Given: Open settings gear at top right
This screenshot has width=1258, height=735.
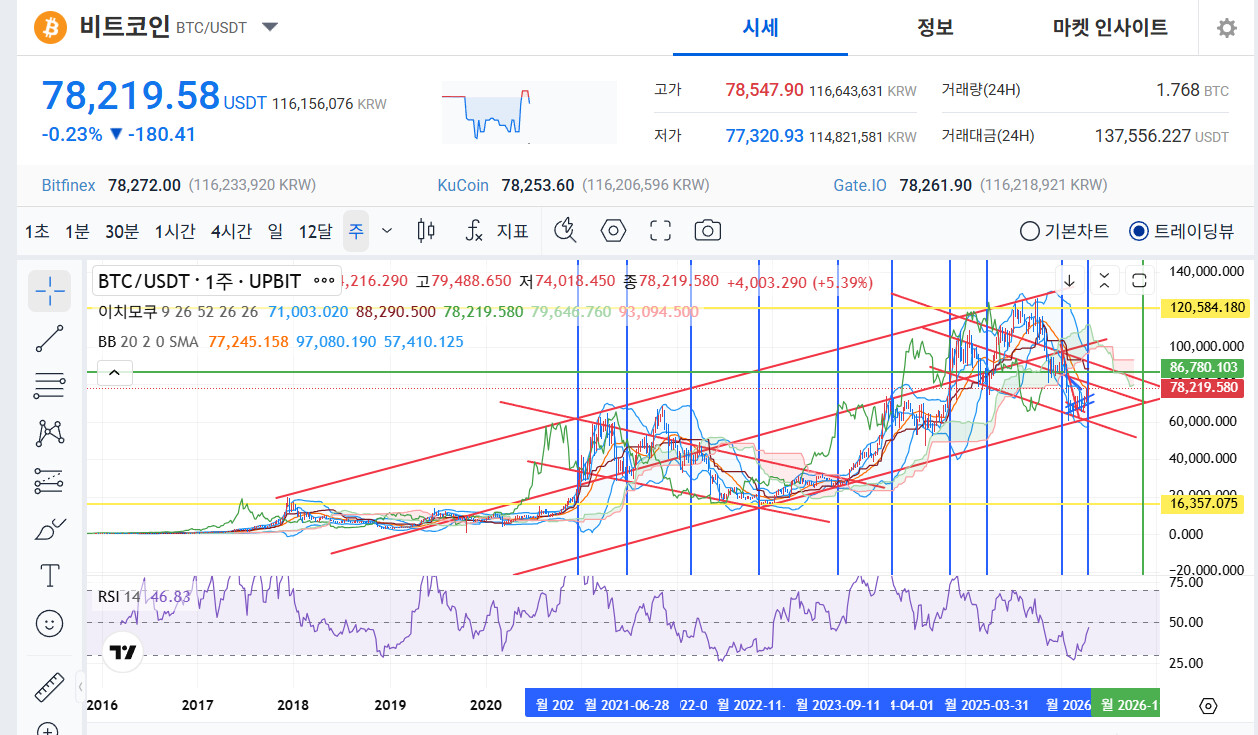Looking at the screenshot, I should (x=1227, y=28).
